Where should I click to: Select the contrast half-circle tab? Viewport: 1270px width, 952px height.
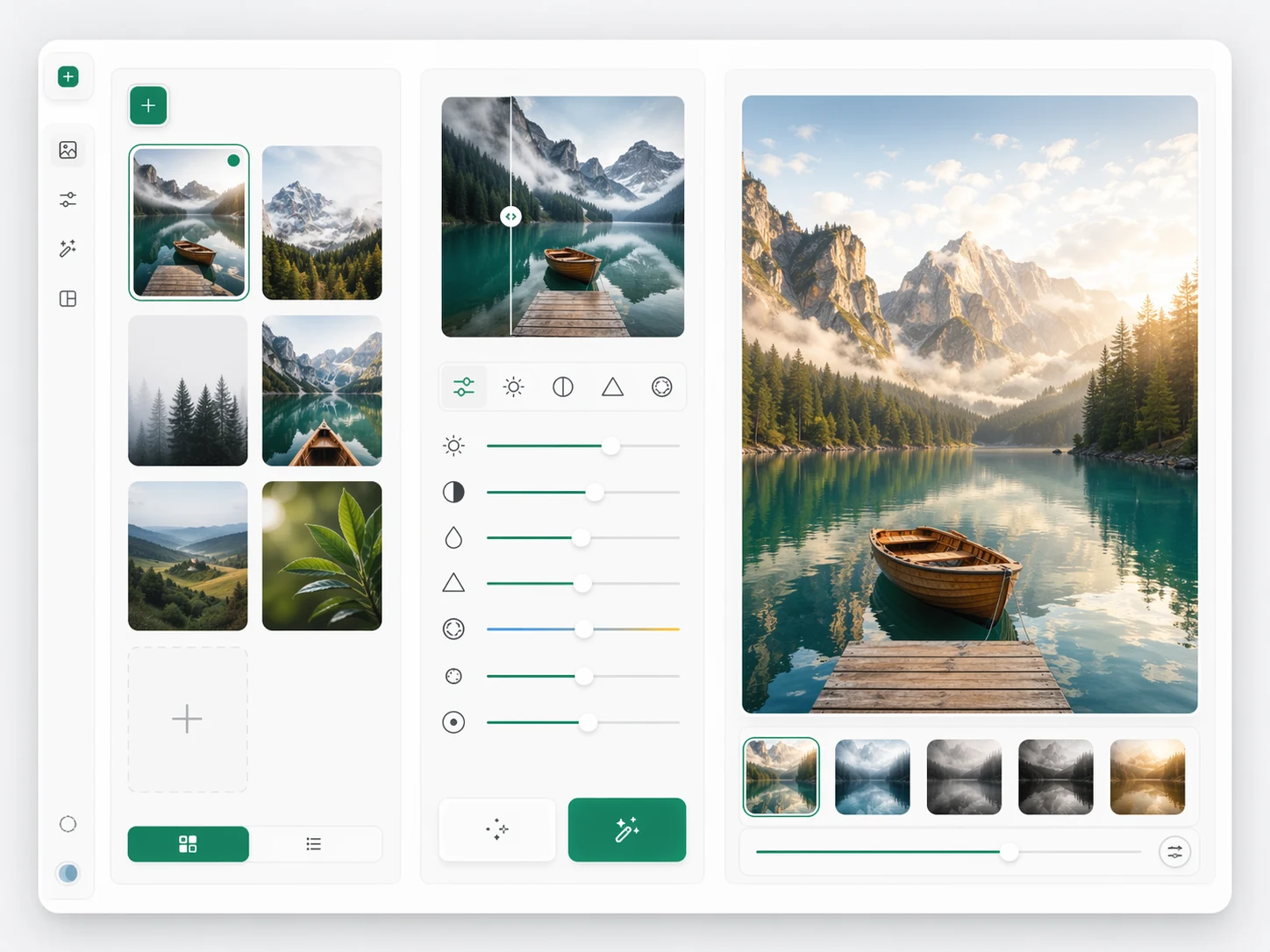563,387
